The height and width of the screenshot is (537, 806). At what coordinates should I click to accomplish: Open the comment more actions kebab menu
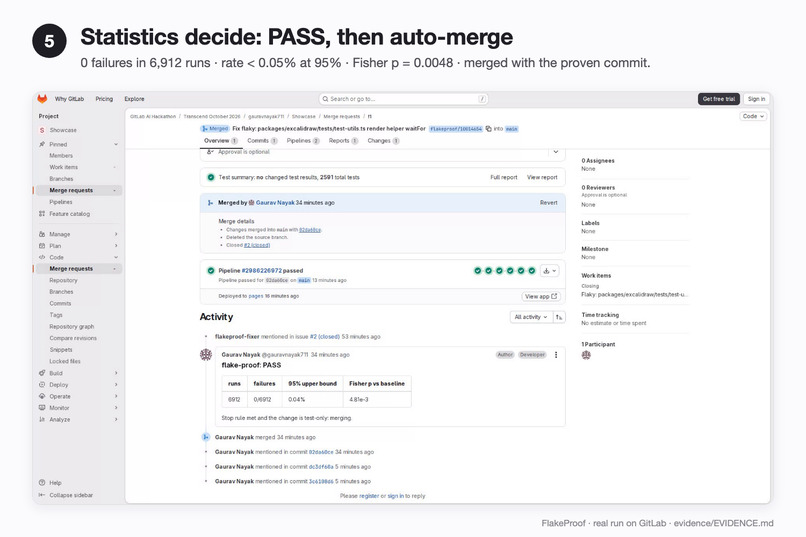[556, 355]
